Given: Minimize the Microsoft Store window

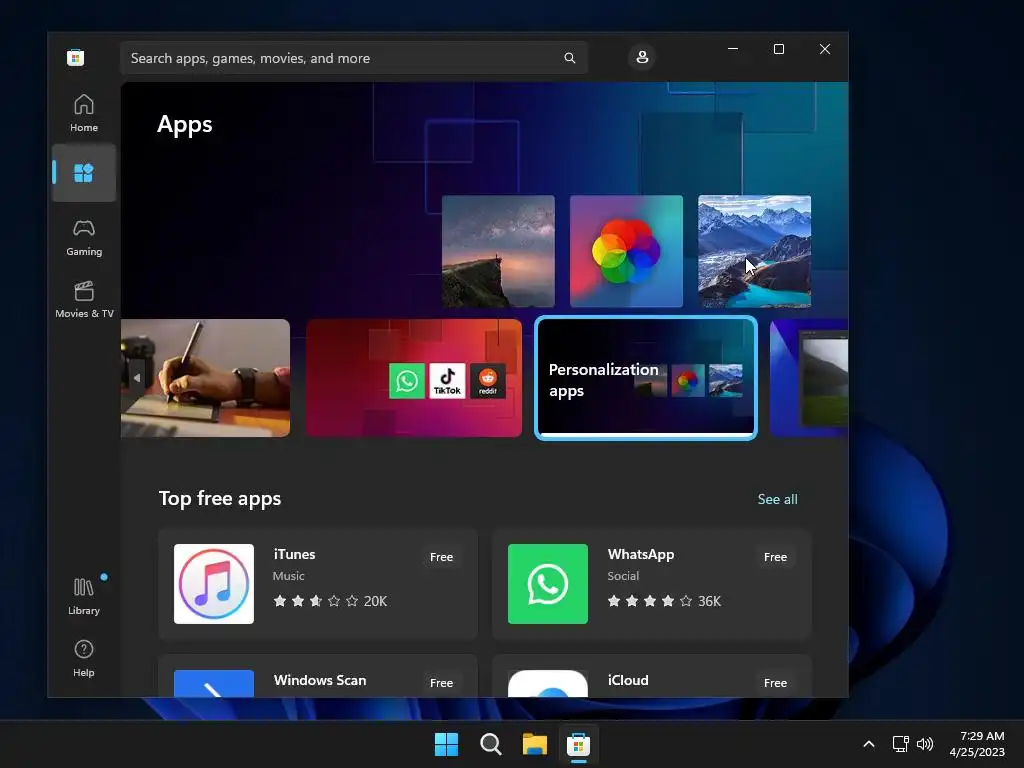Looking at the screenshot, I should pos(733,49).
